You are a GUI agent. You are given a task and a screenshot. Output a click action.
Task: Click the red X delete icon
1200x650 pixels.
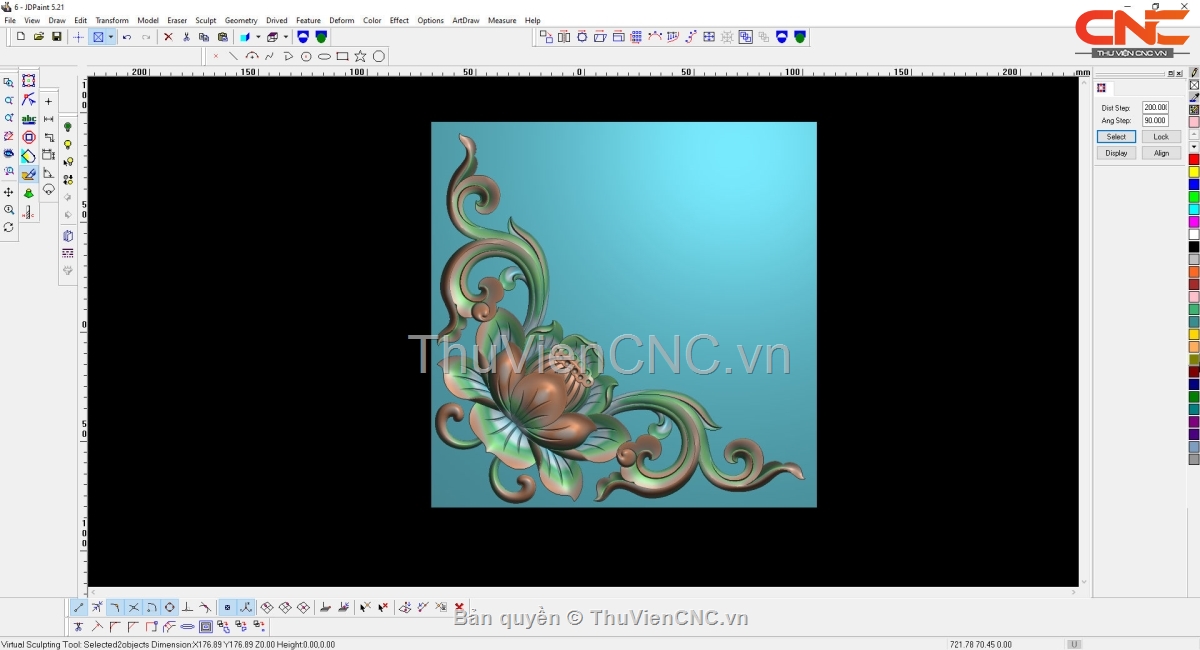click(x=168, y=37)
